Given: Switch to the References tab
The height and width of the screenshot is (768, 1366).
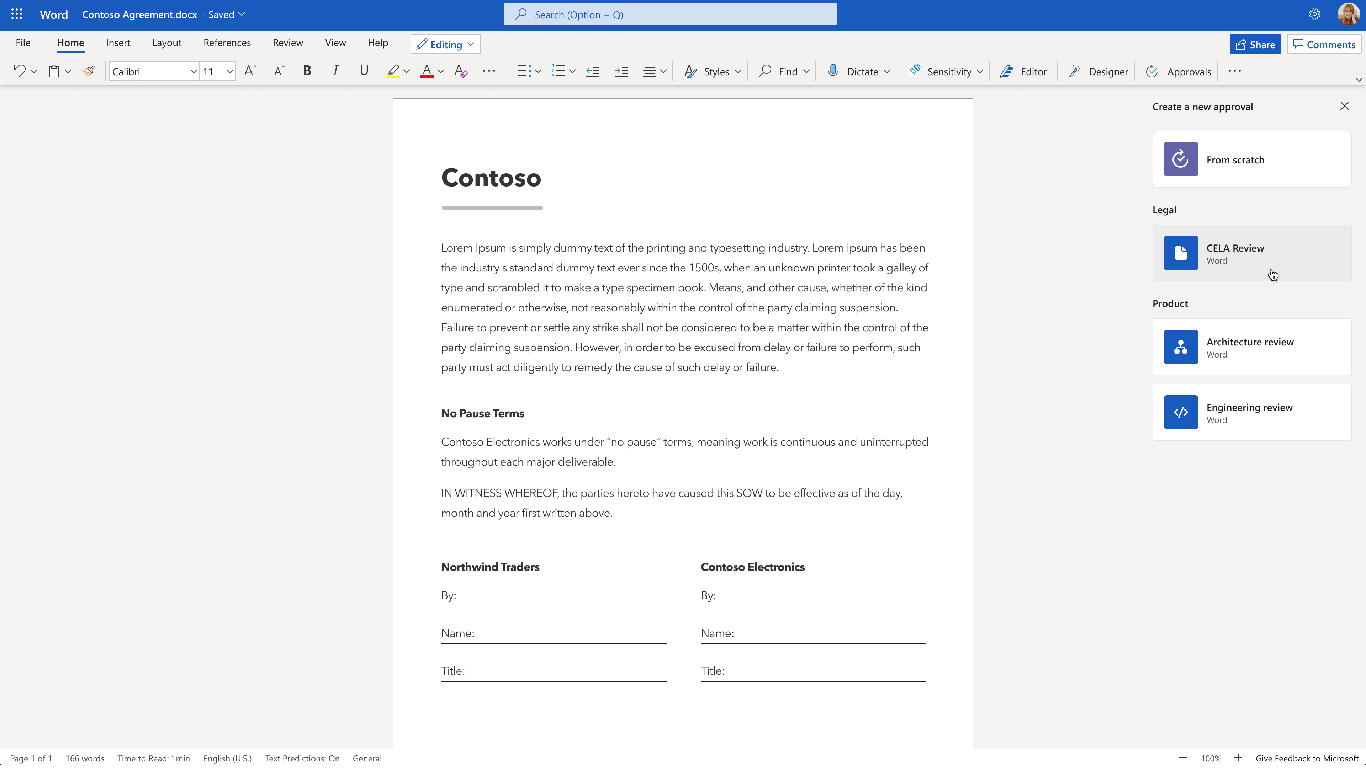Looking at the screenshot, I should click(x=227, y=43).
